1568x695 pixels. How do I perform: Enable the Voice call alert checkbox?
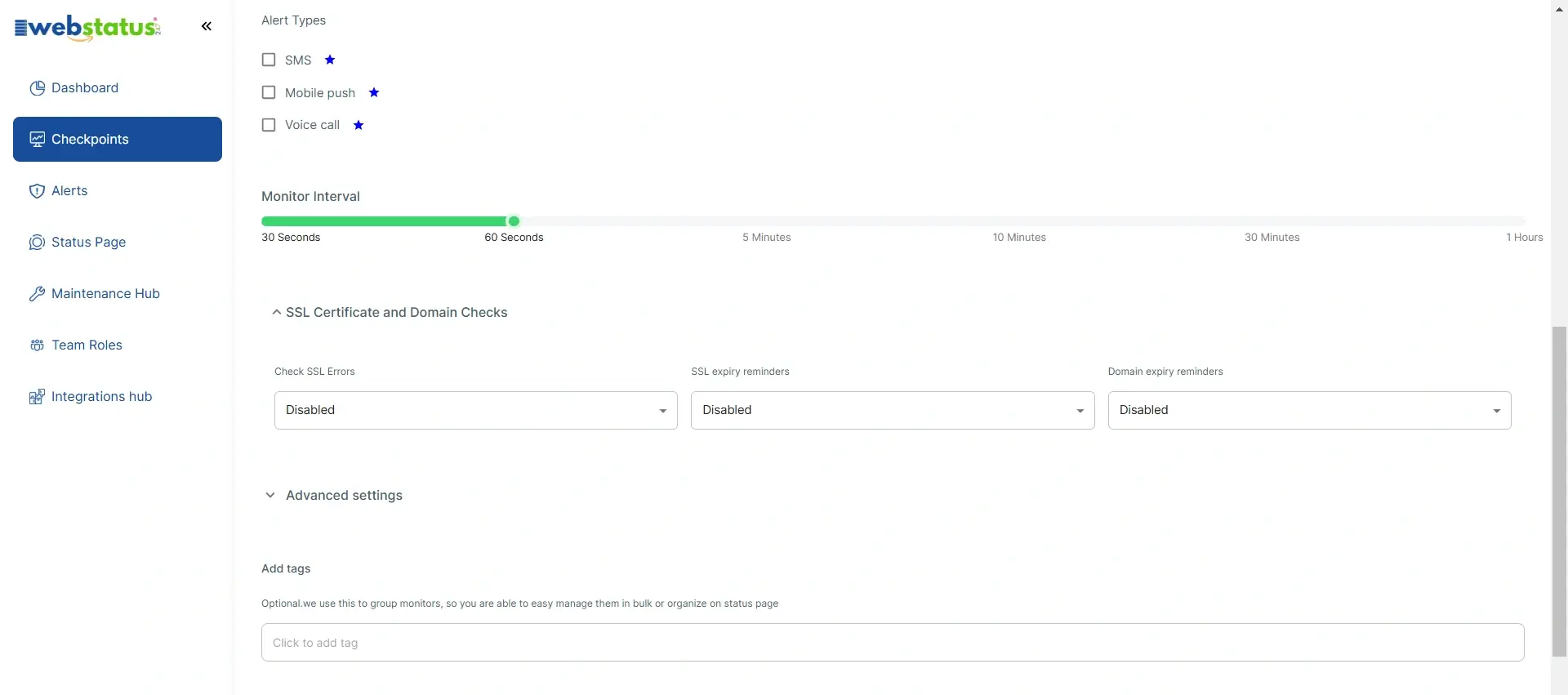coord(269,125)
